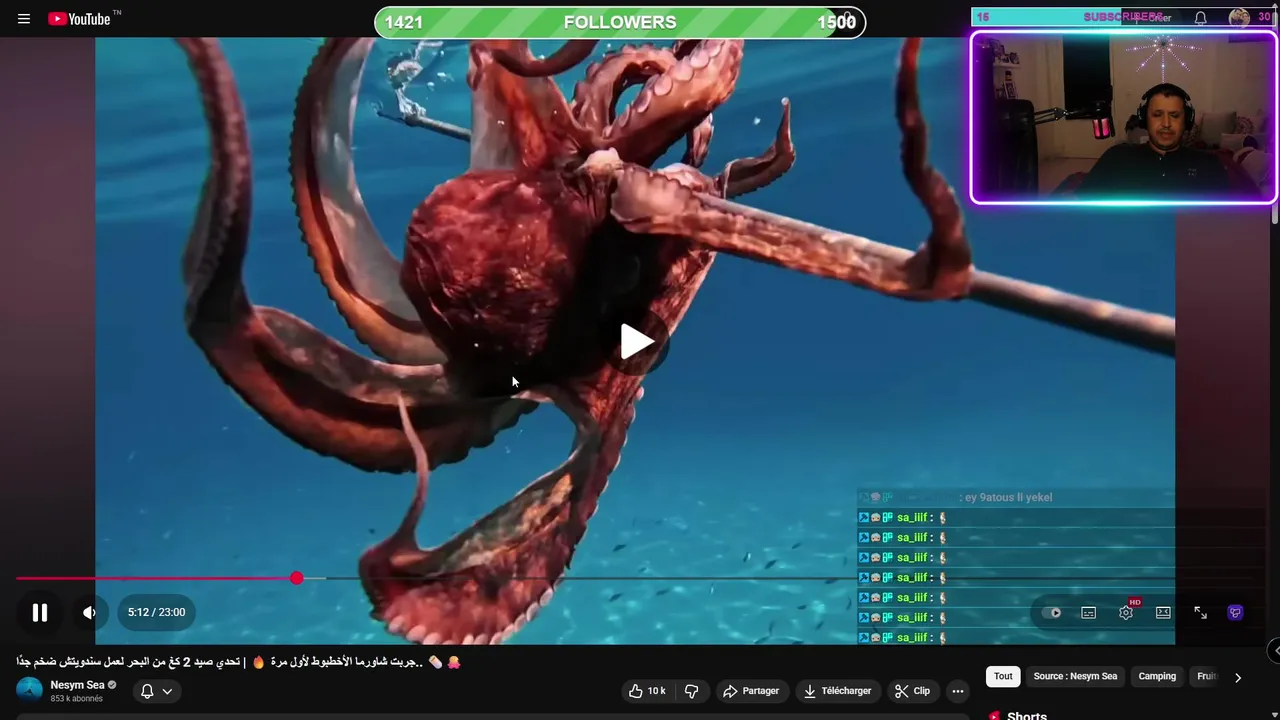The image size is (1280, 720).
Task: Select the Camping filter chip
Action: (1157, 677)
